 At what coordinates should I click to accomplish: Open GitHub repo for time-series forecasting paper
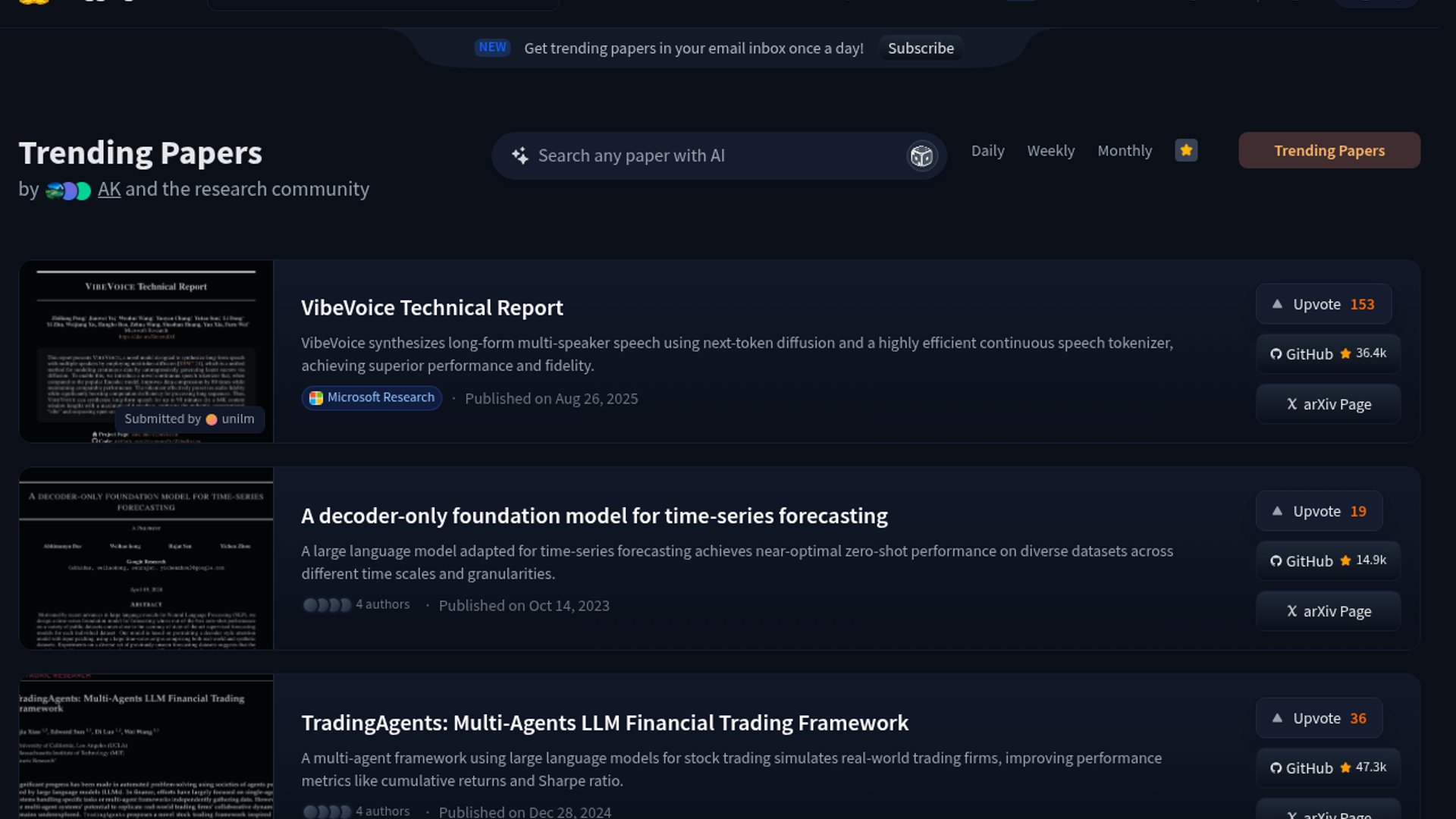click(x=1328, y=561)
